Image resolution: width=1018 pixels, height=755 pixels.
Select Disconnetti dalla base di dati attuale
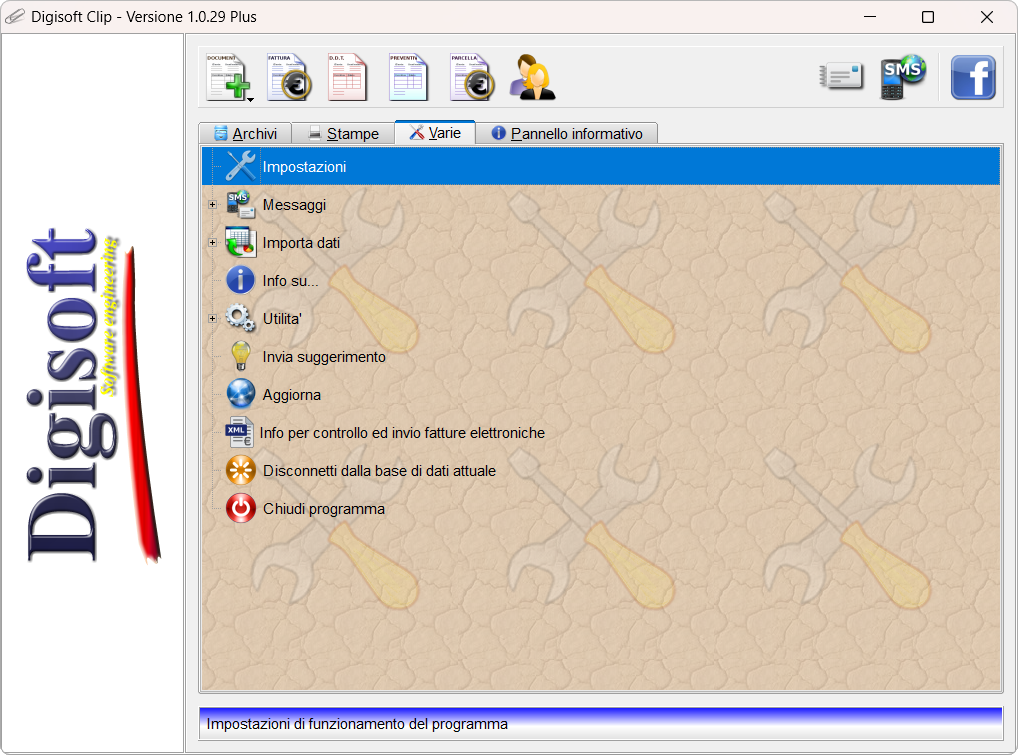379,471
